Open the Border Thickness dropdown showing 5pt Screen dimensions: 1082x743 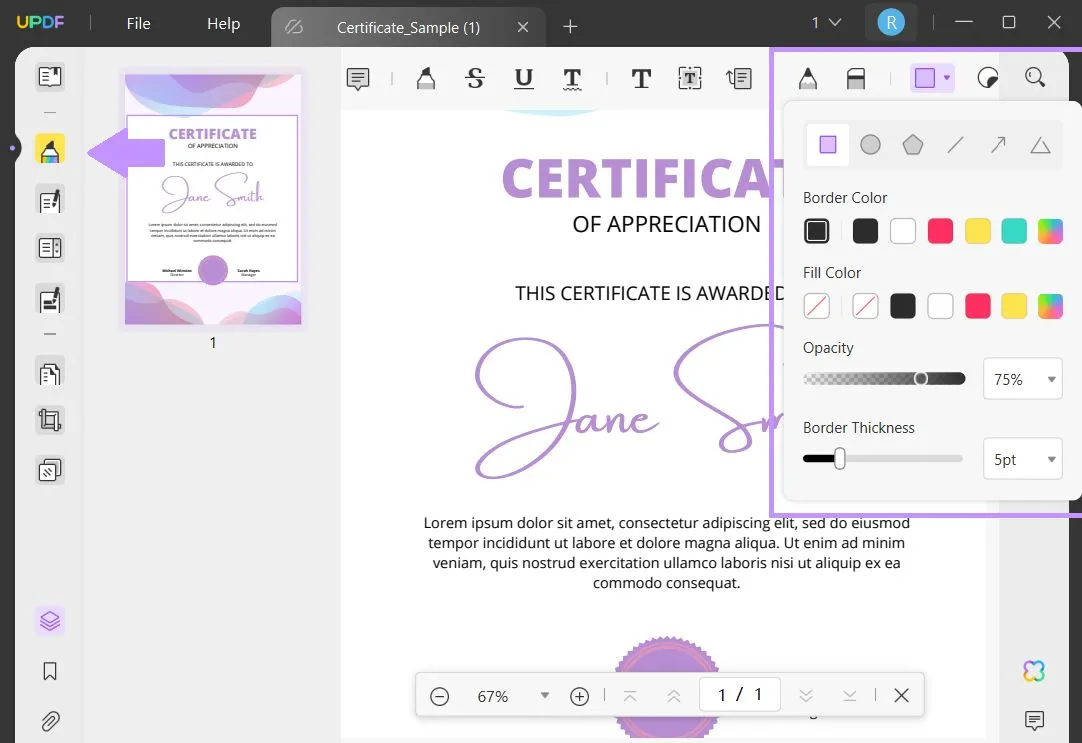click(1022, 459)
